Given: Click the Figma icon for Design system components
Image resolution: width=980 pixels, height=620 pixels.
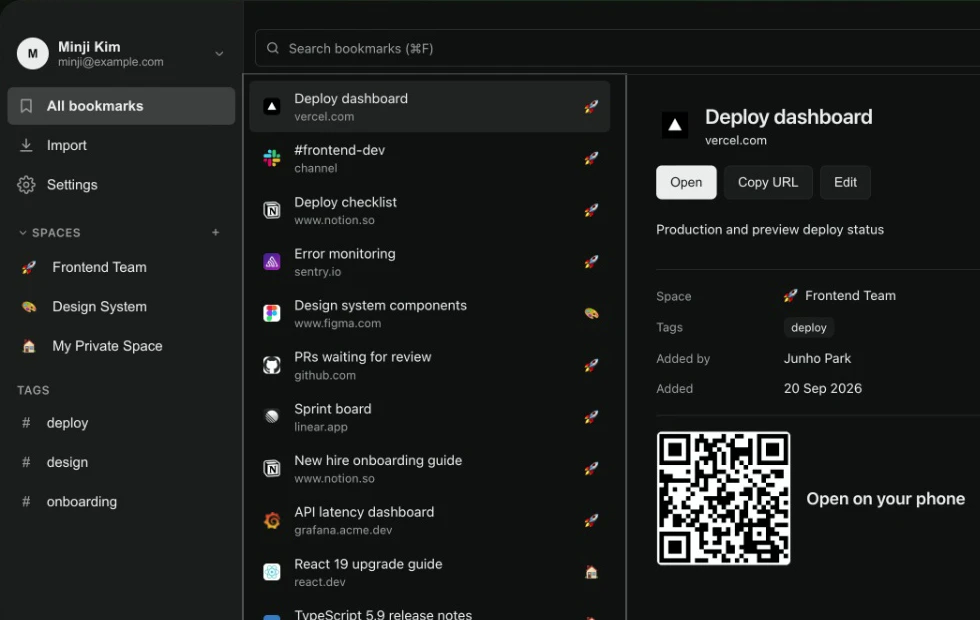Looking at the screenshot, I should (x=272, y=313).
